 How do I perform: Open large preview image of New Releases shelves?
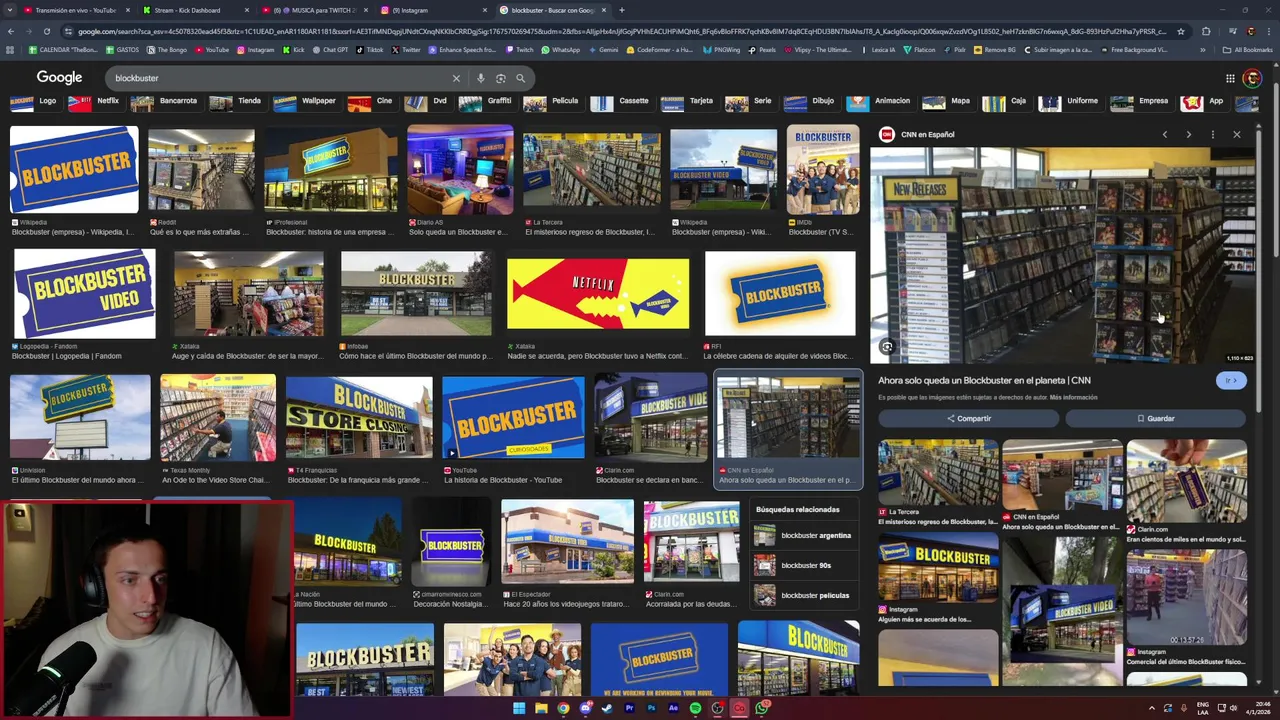1062,256
